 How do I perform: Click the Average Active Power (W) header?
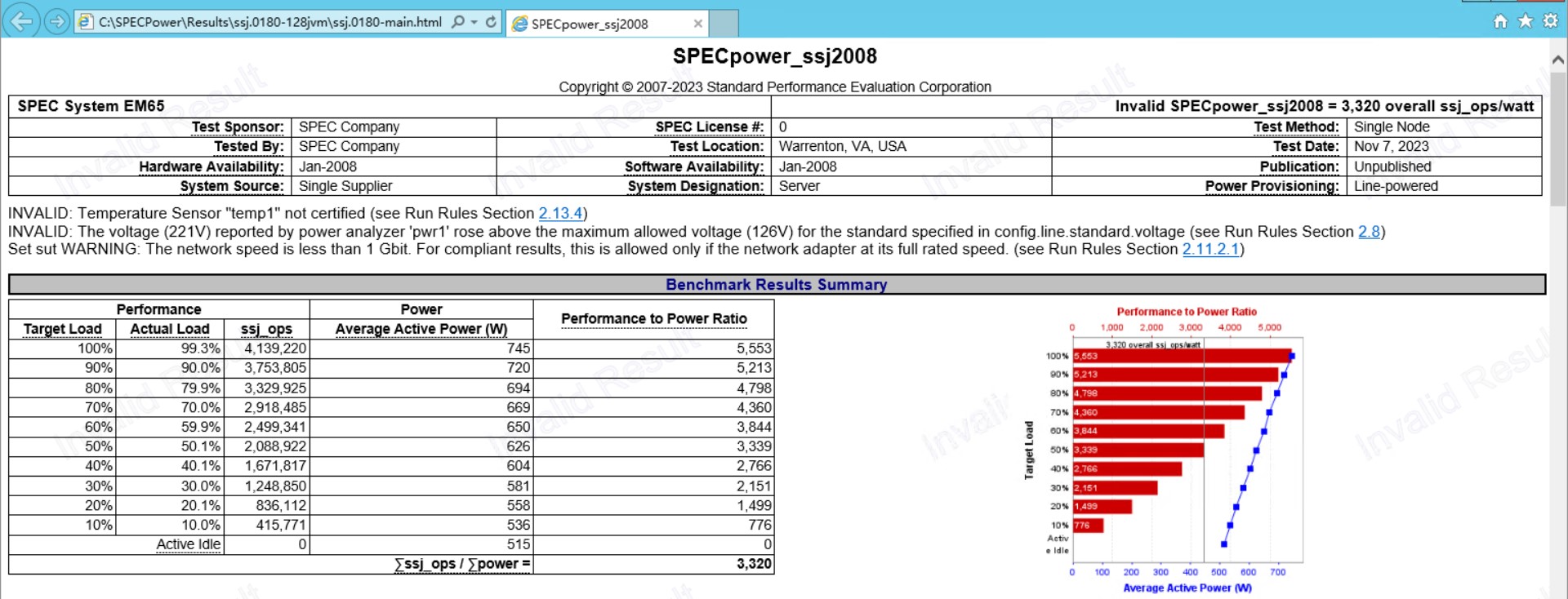421,329
